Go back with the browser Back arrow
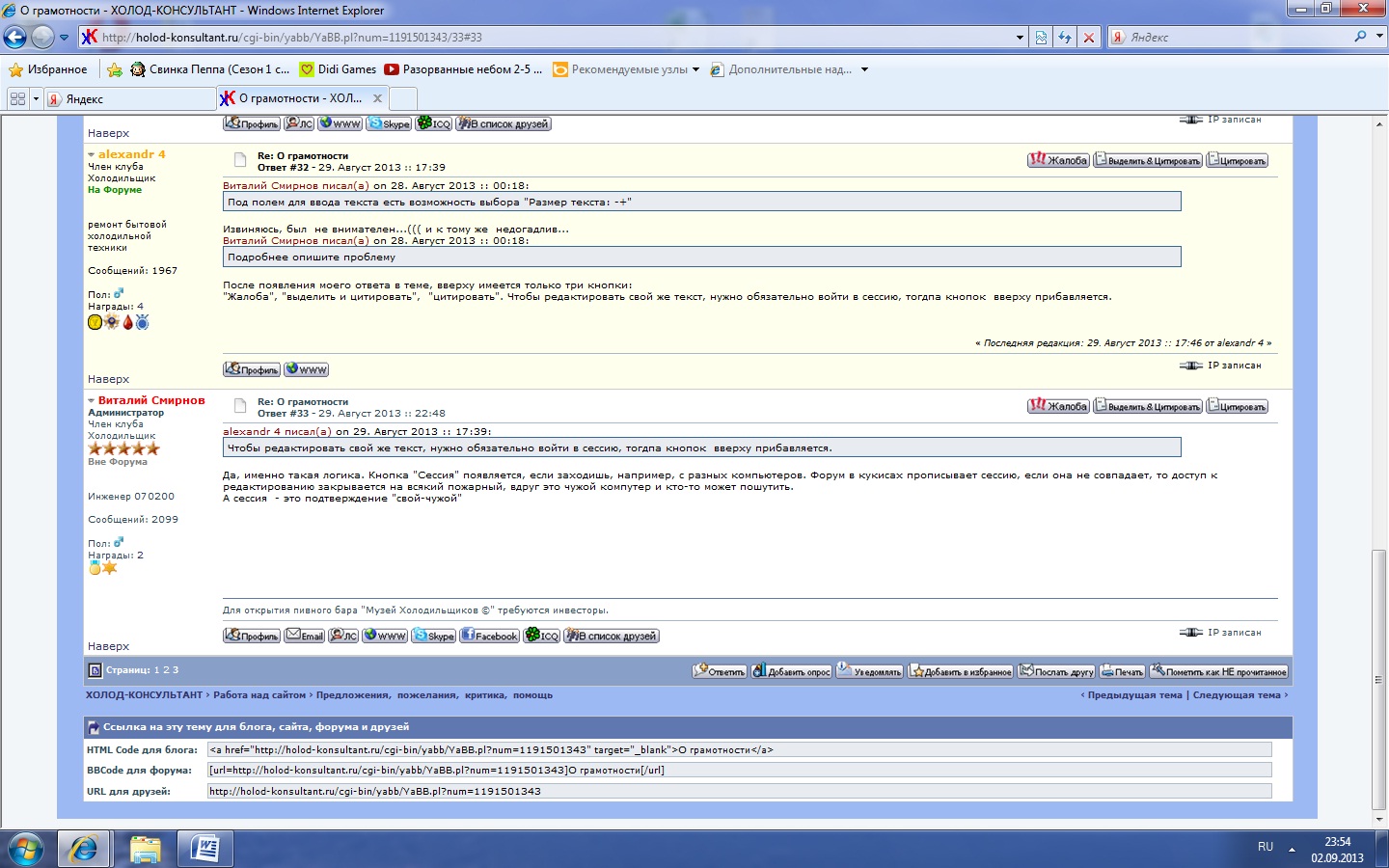This screenshot has height=868, width=1389. point(15,38)
